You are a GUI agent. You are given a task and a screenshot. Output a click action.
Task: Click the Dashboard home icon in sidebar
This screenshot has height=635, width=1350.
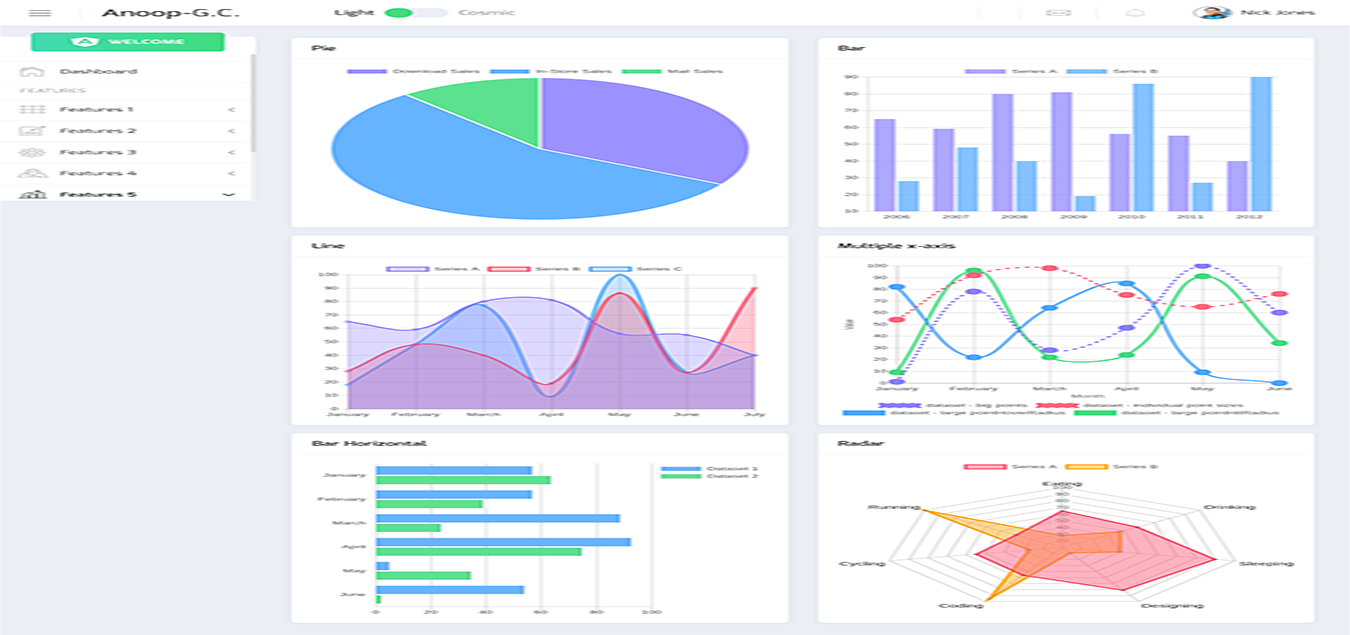[32, 72]
